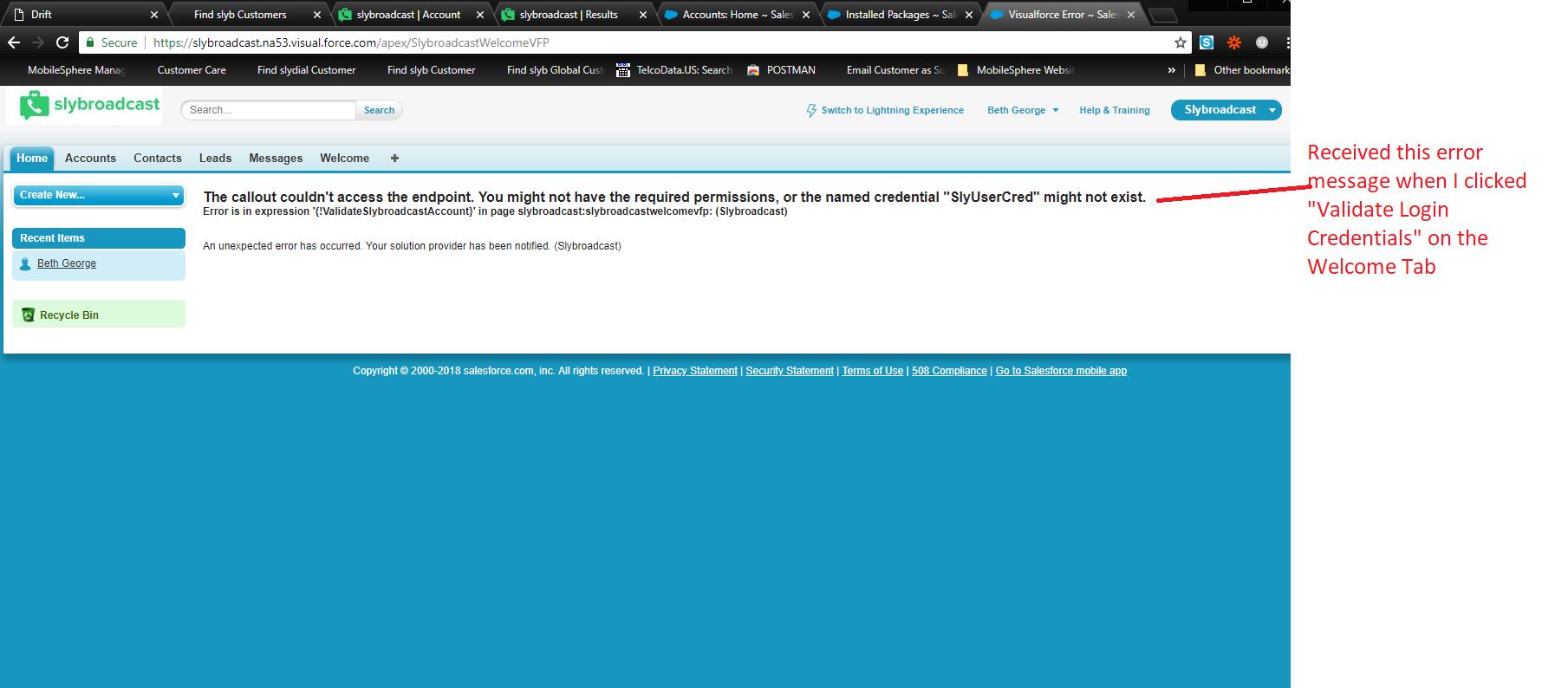Open Customer Care bookmark
Viewport: 1568px width, 688px height.
point(192,70)
